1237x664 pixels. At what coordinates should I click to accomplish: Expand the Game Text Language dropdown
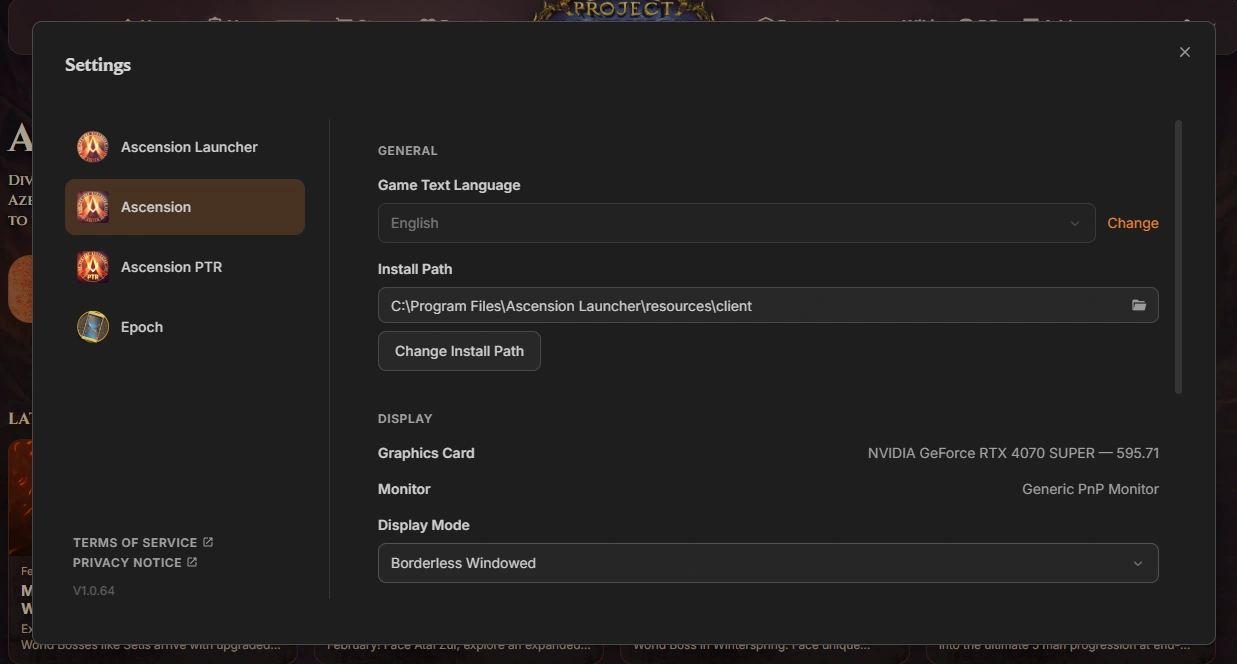coord(737,223)
